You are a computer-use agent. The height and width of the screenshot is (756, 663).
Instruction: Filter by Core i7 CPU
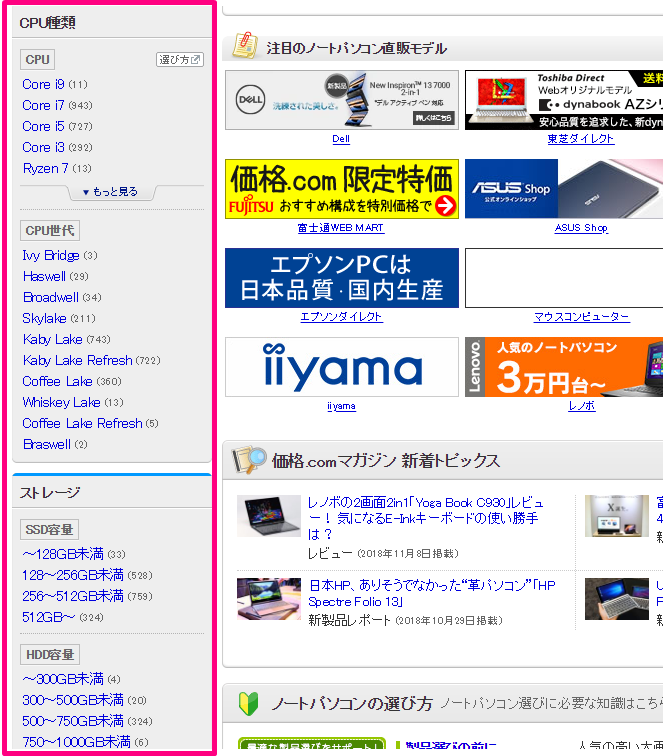click(43, 105)
